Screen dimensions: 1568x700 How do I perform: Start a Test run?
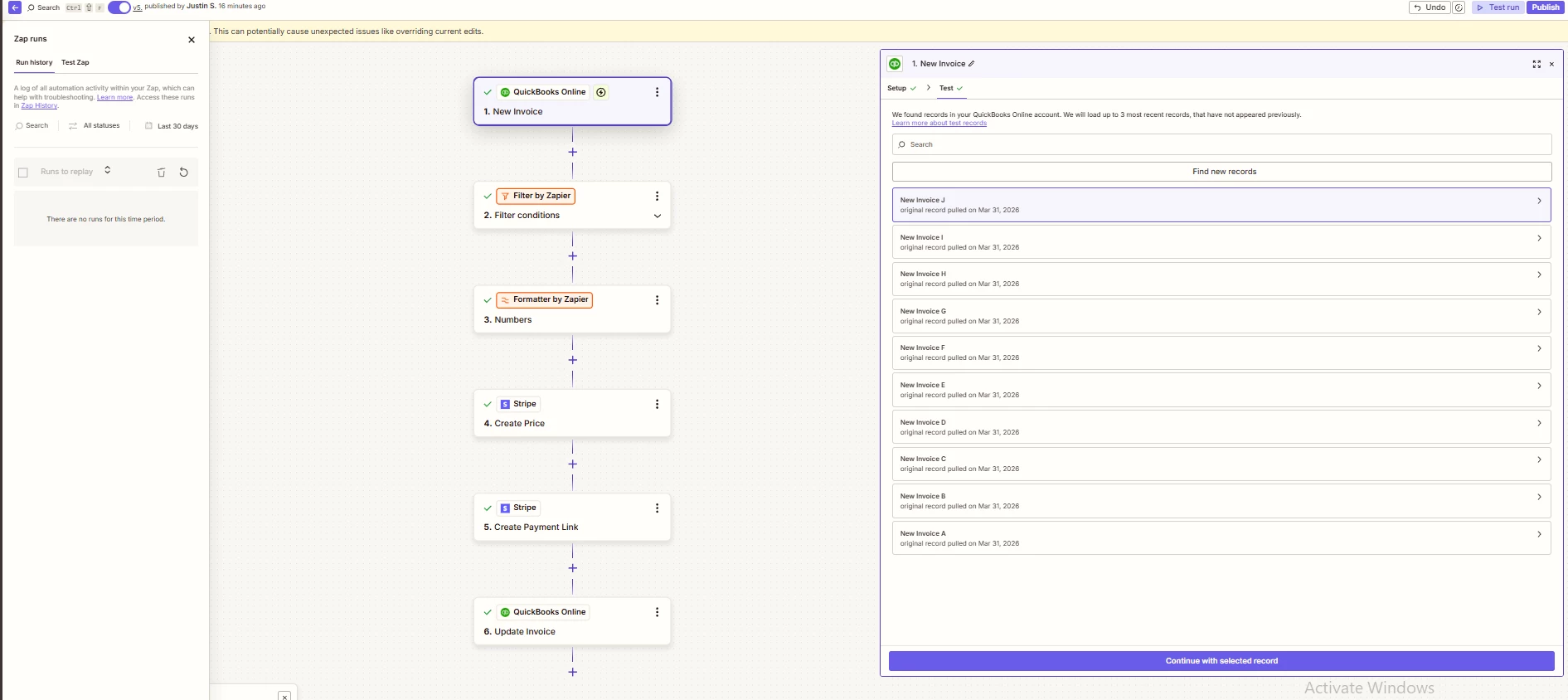click(x=1498, y=7)
